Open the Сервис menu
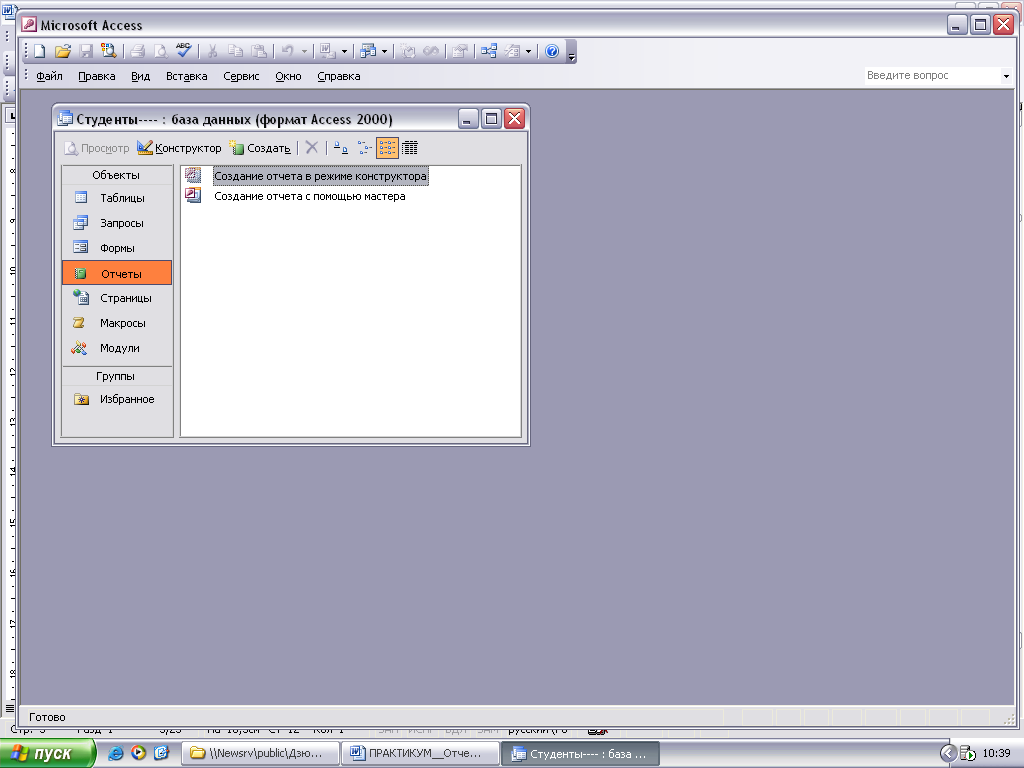The image size is (1024, 768). click(x=241, y=76)
